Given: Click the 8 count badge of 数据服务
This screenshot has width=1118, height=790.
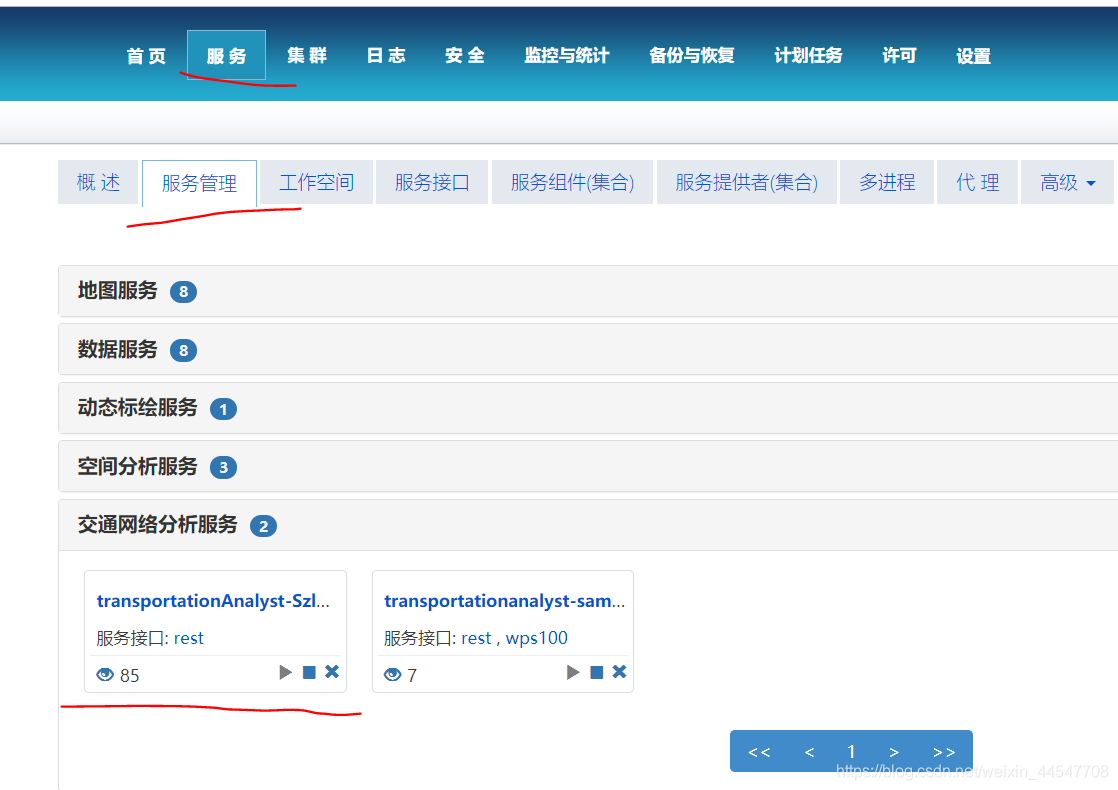Looking at the screenshot, I should tap(183, 350).
